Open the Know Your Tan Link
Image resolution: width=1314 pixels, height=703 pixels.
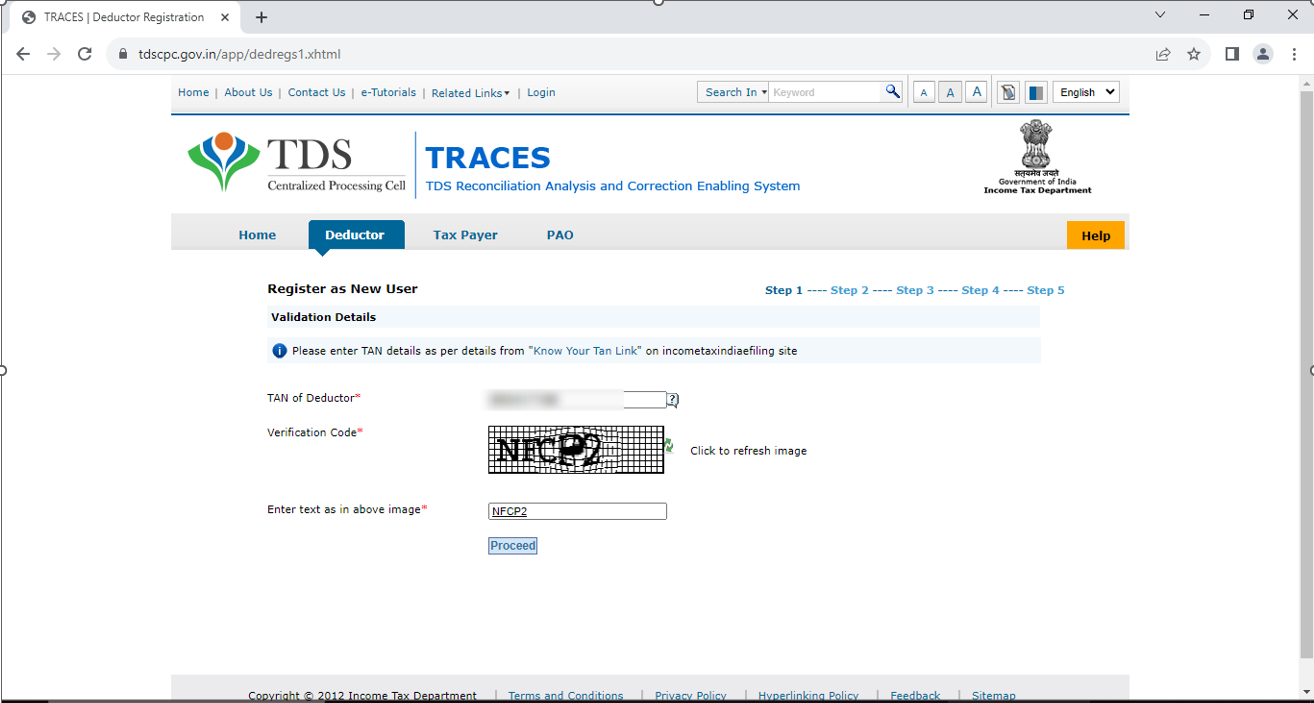pos(584,351)
